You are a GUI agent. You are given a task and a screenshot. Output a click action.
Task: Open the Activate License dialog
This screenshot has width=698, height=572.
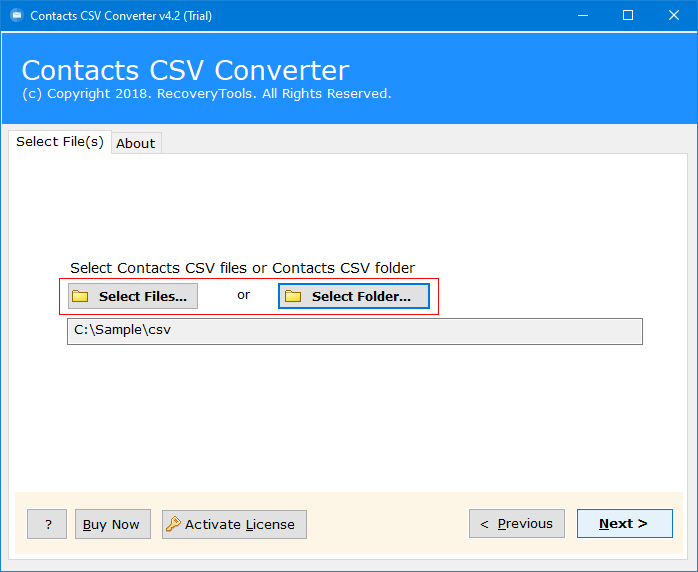click(234, 524)
